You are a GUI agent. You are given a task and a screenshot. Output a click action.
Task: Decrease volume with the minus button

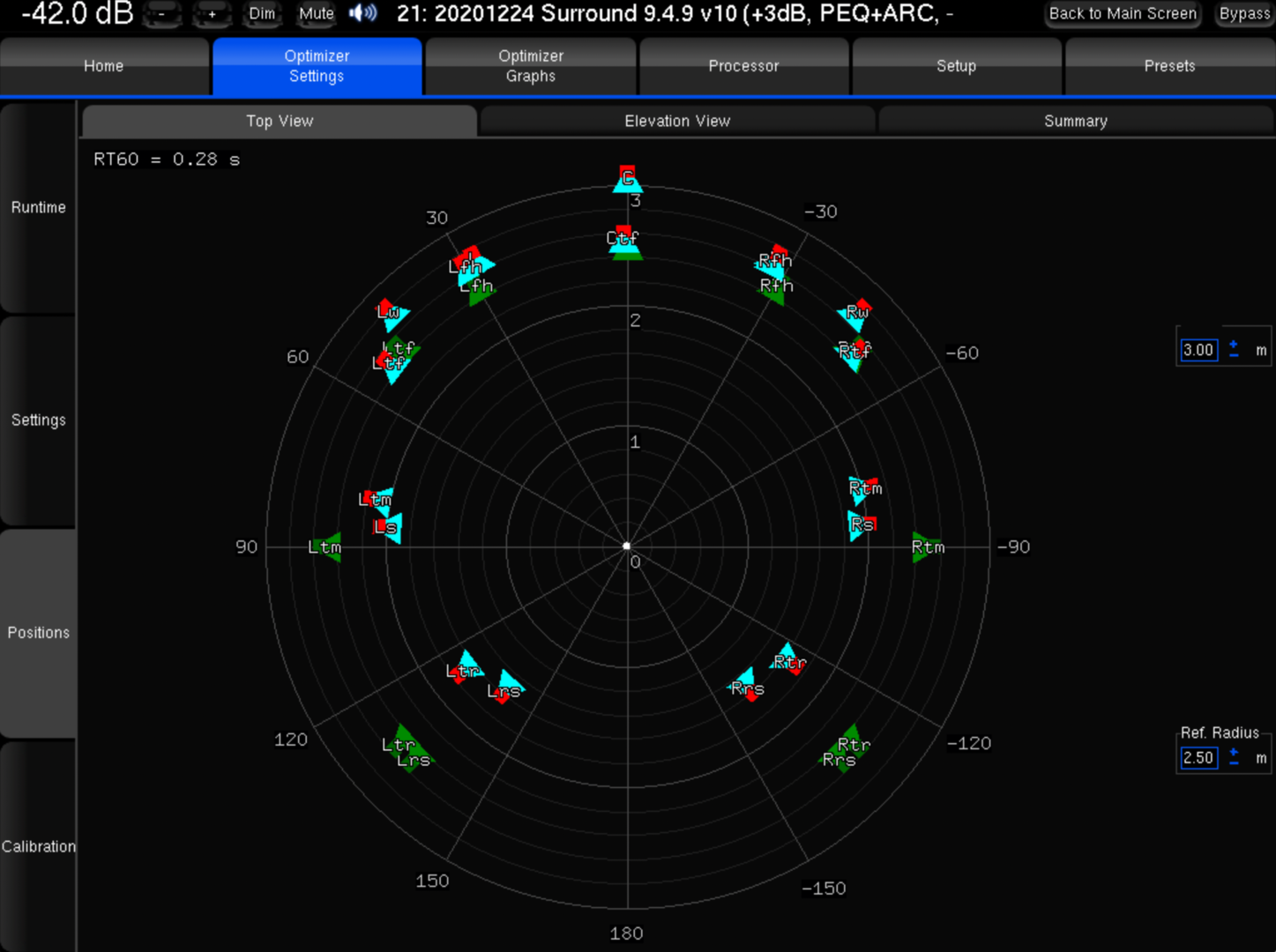[x=162, y=13]
